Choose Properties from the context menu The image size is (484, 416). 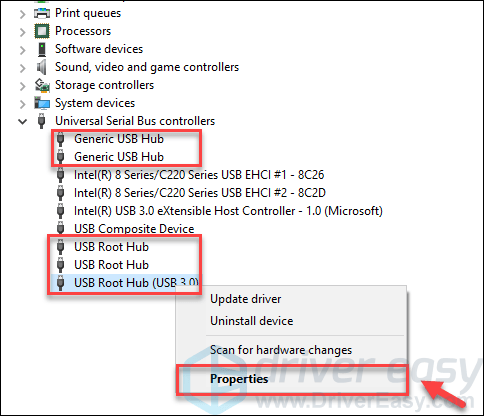239,379
